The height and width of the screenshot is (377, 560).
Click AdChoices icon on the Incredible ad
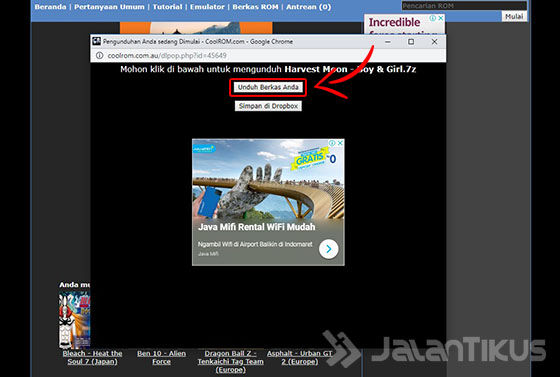[x=432, y=18]
